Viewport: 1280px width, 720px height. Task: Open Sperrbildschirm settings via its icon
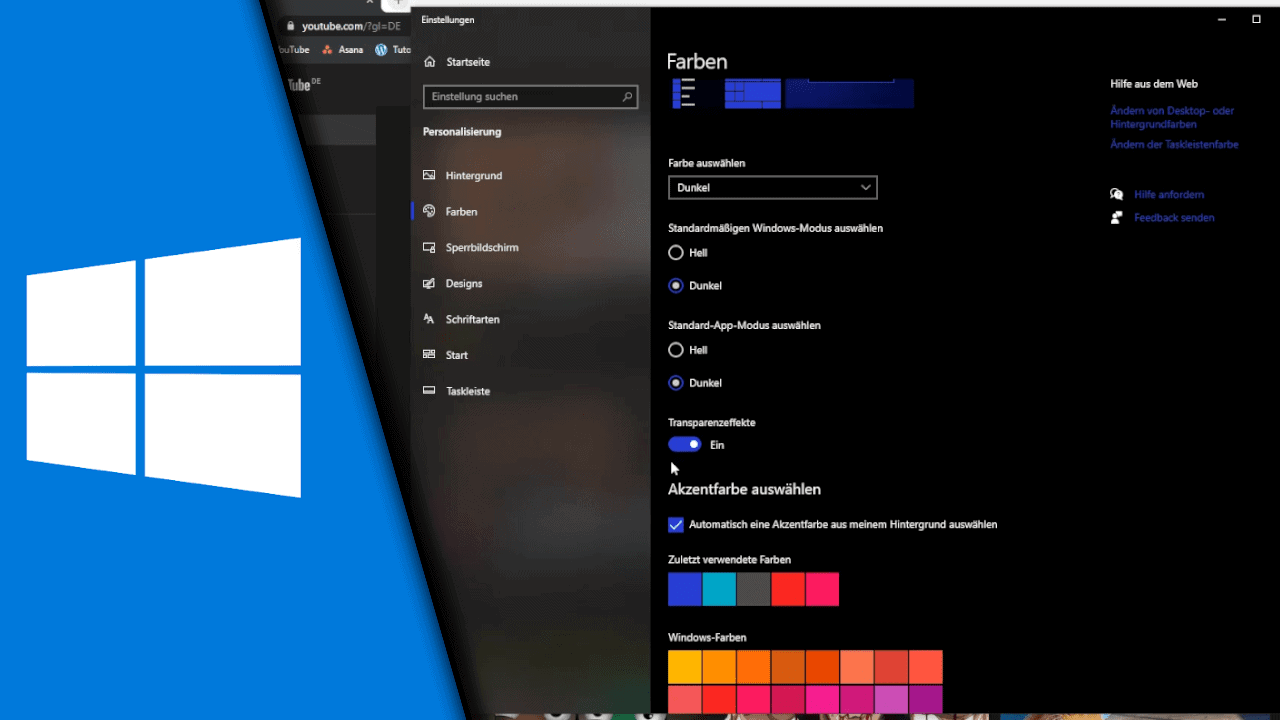[429, 247]
